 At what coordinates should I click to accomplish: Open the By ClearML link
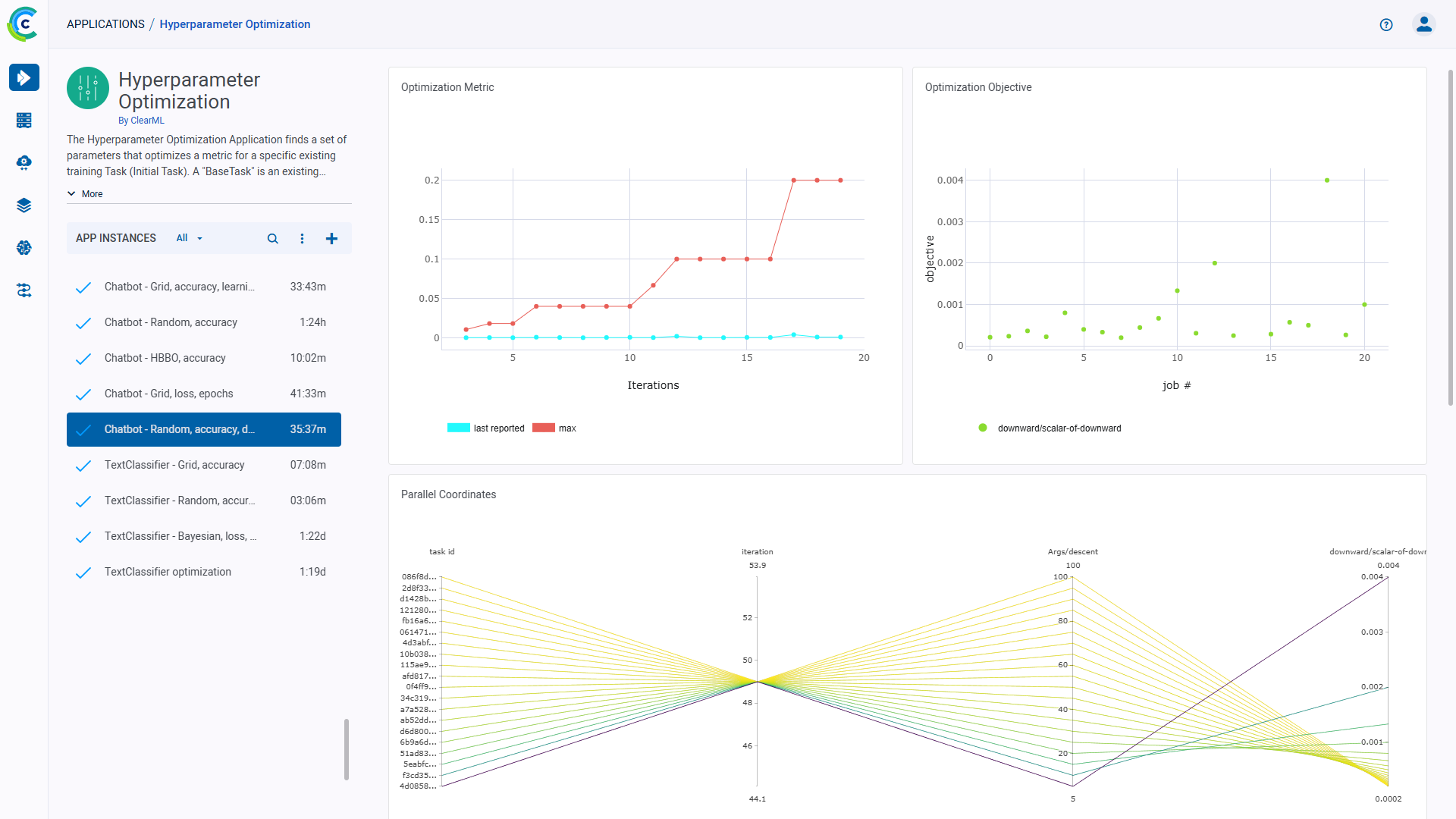[x=141, y=121]
